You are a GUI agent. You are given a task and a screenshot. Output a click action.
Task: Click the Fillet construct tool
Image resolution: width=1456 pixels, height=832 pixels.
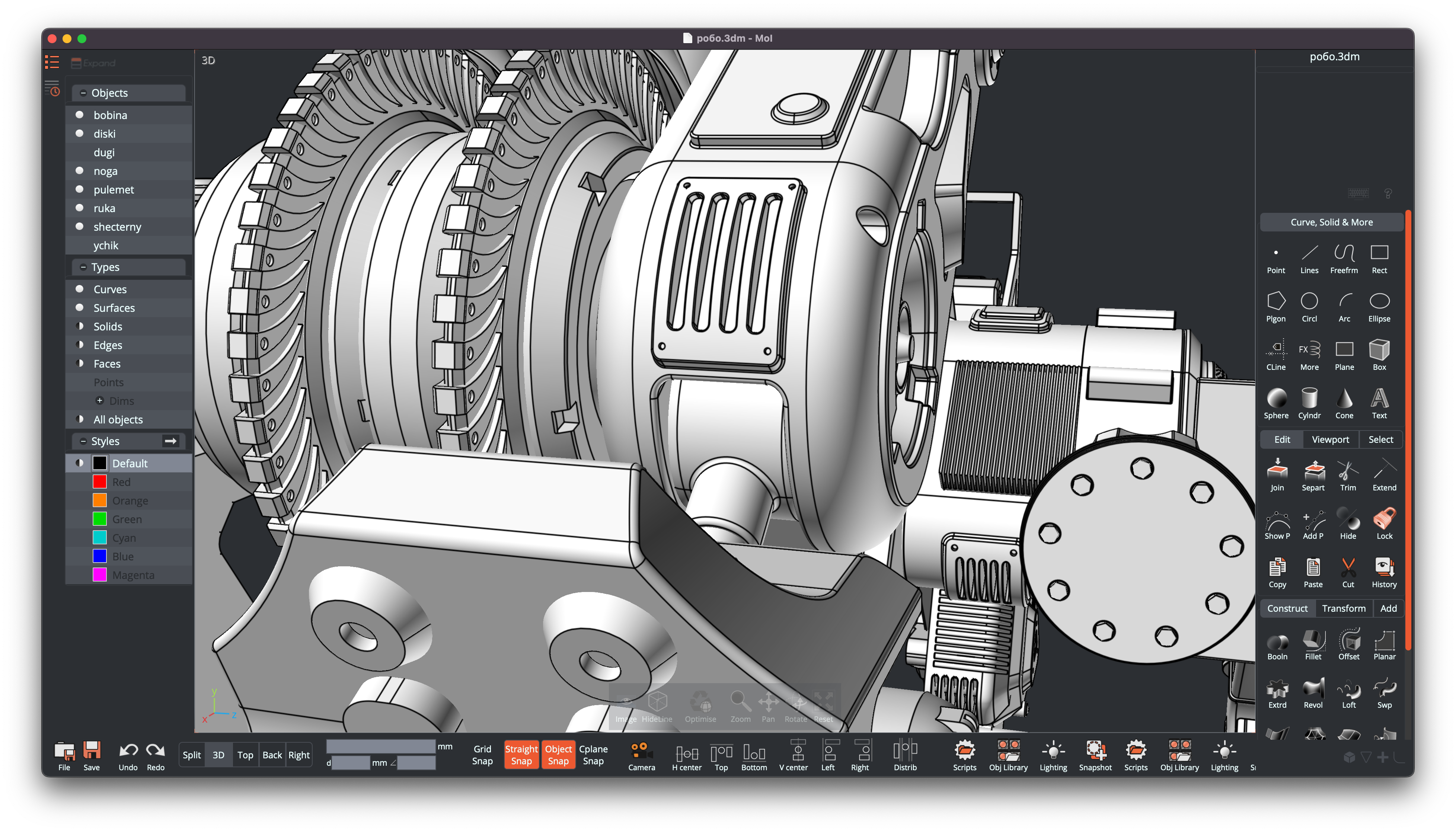tap(1313, 644)
